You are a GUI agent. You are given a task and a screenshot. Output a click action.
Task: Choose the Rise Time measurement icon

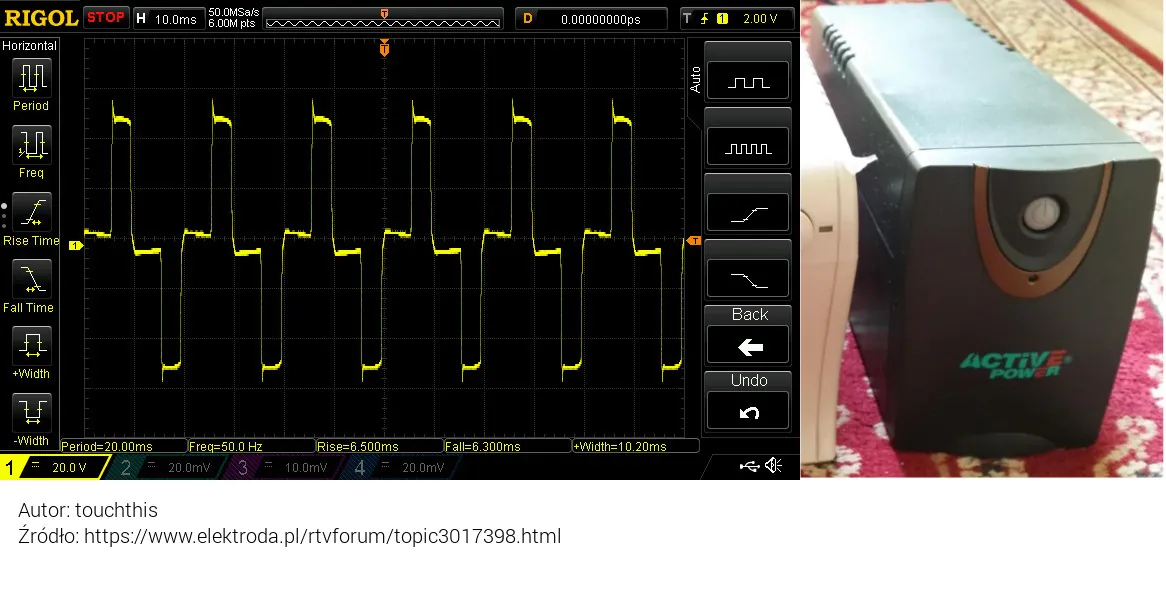[x=31, y=212]
